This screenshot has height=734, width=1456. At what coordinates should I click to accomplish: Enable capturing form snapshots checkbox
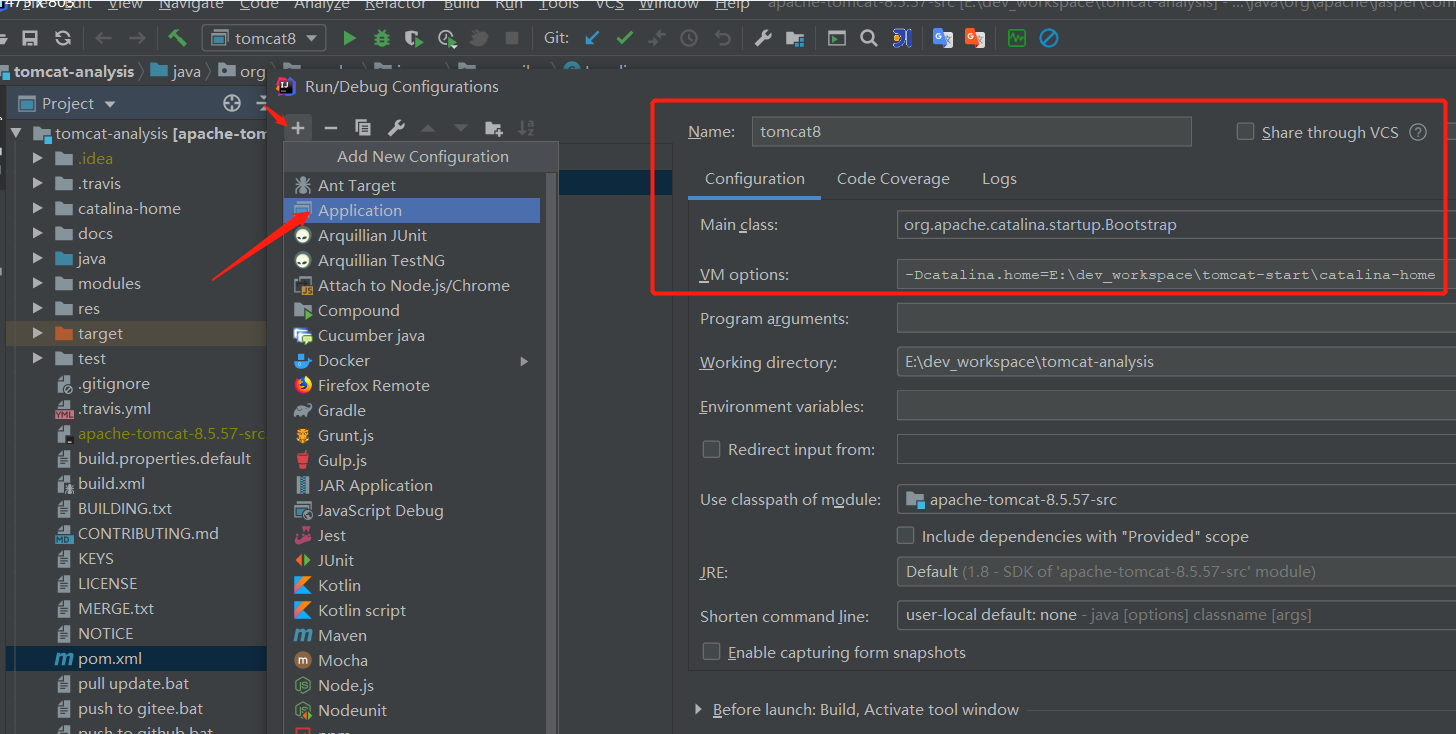click(x=711, y=652)
